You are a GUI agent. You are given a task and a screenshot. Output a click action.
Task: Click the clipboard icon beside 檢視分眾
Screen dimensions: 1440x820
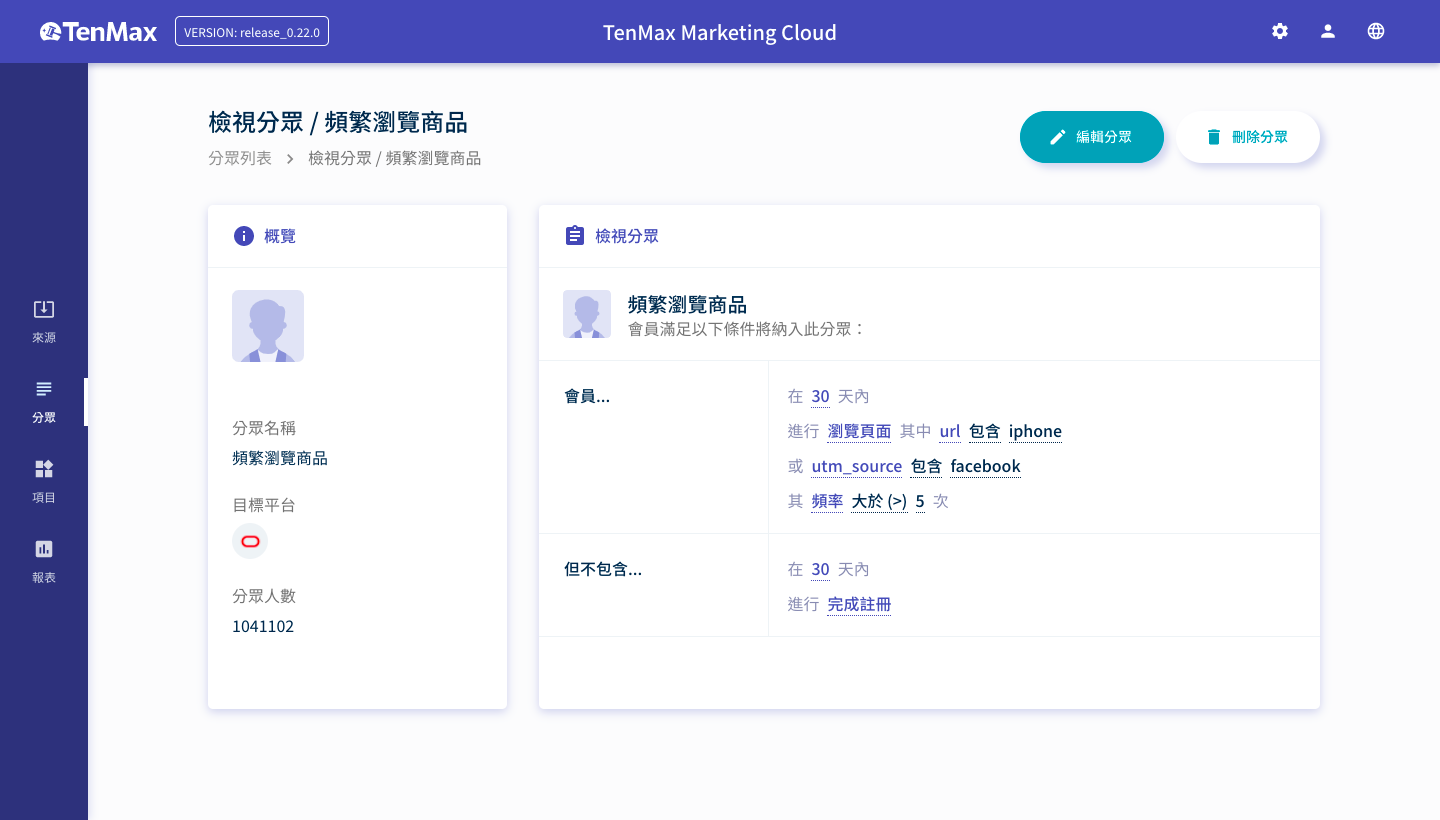pos(574,236)
